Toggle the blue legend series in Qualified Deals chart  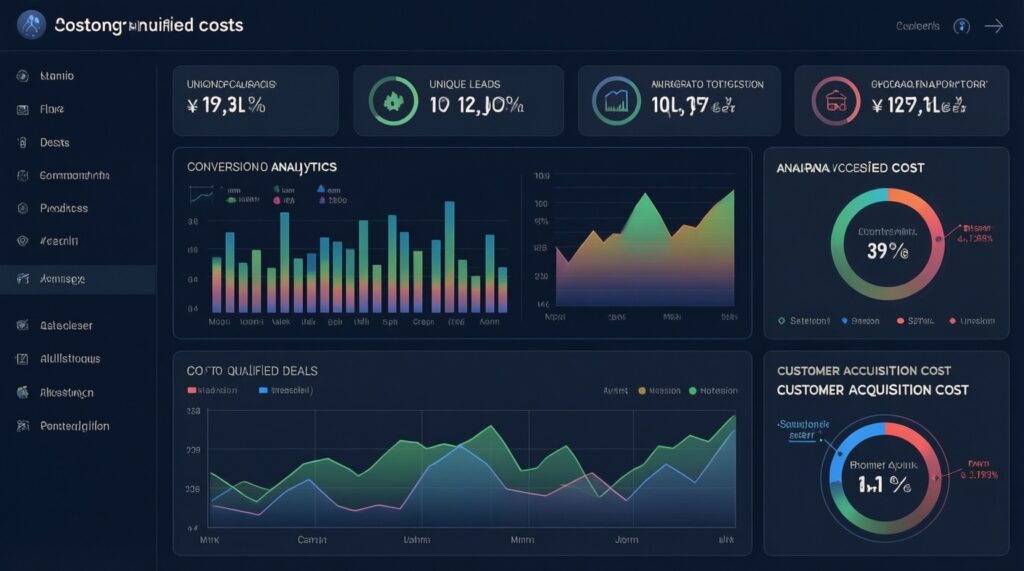coord(264,391)
